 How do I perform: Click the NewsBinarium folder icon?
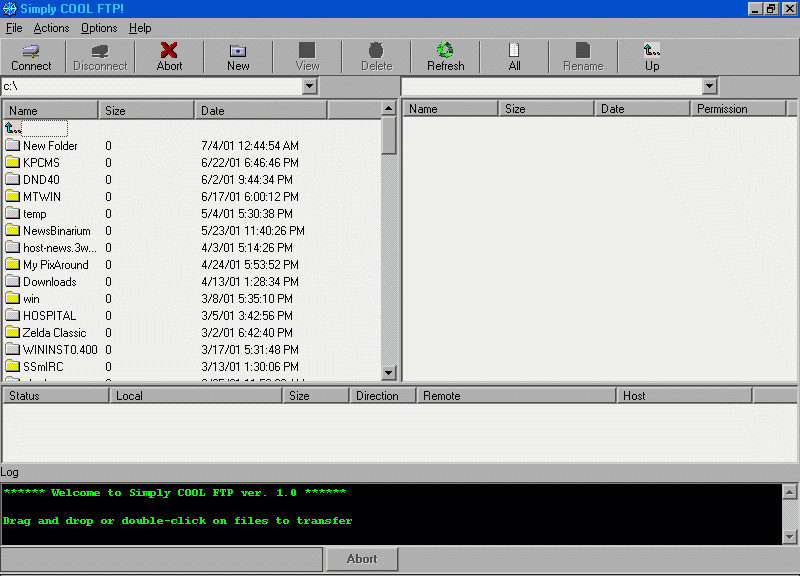(12, 230)
